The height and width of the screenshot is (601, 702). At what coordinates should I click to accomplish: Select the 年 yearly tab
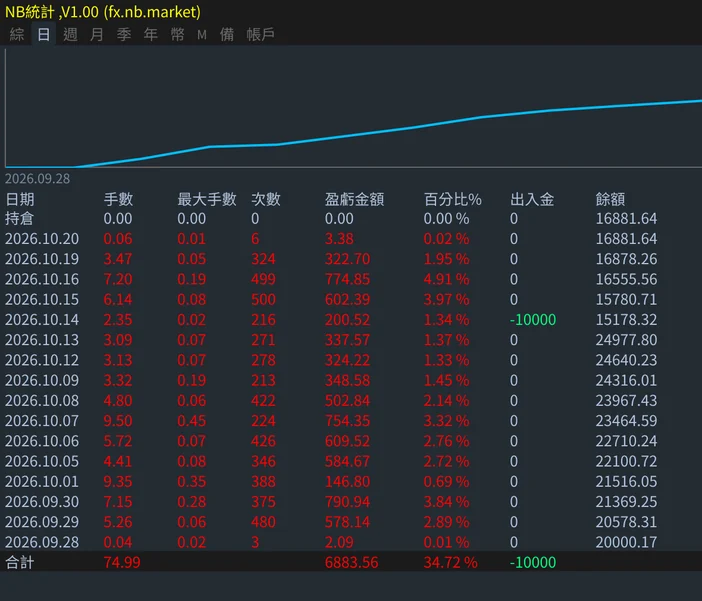click(150, 34)
